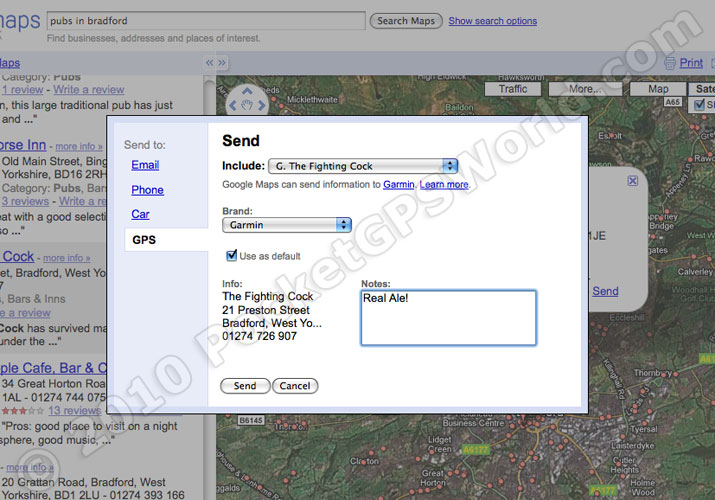
Task: Select Phone in the Send to list
Action: click(147, 190)
